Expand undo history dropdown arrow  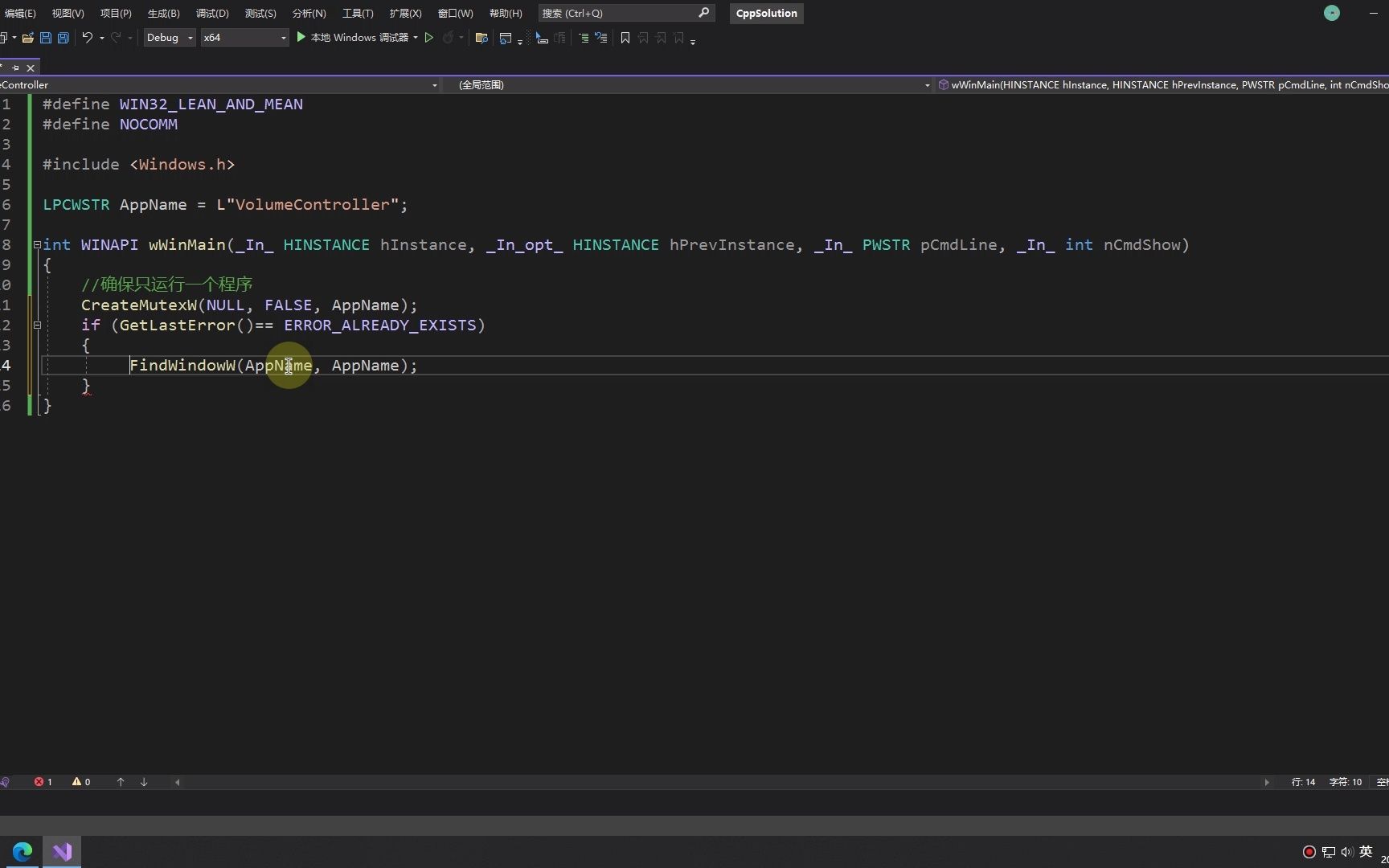102,38
